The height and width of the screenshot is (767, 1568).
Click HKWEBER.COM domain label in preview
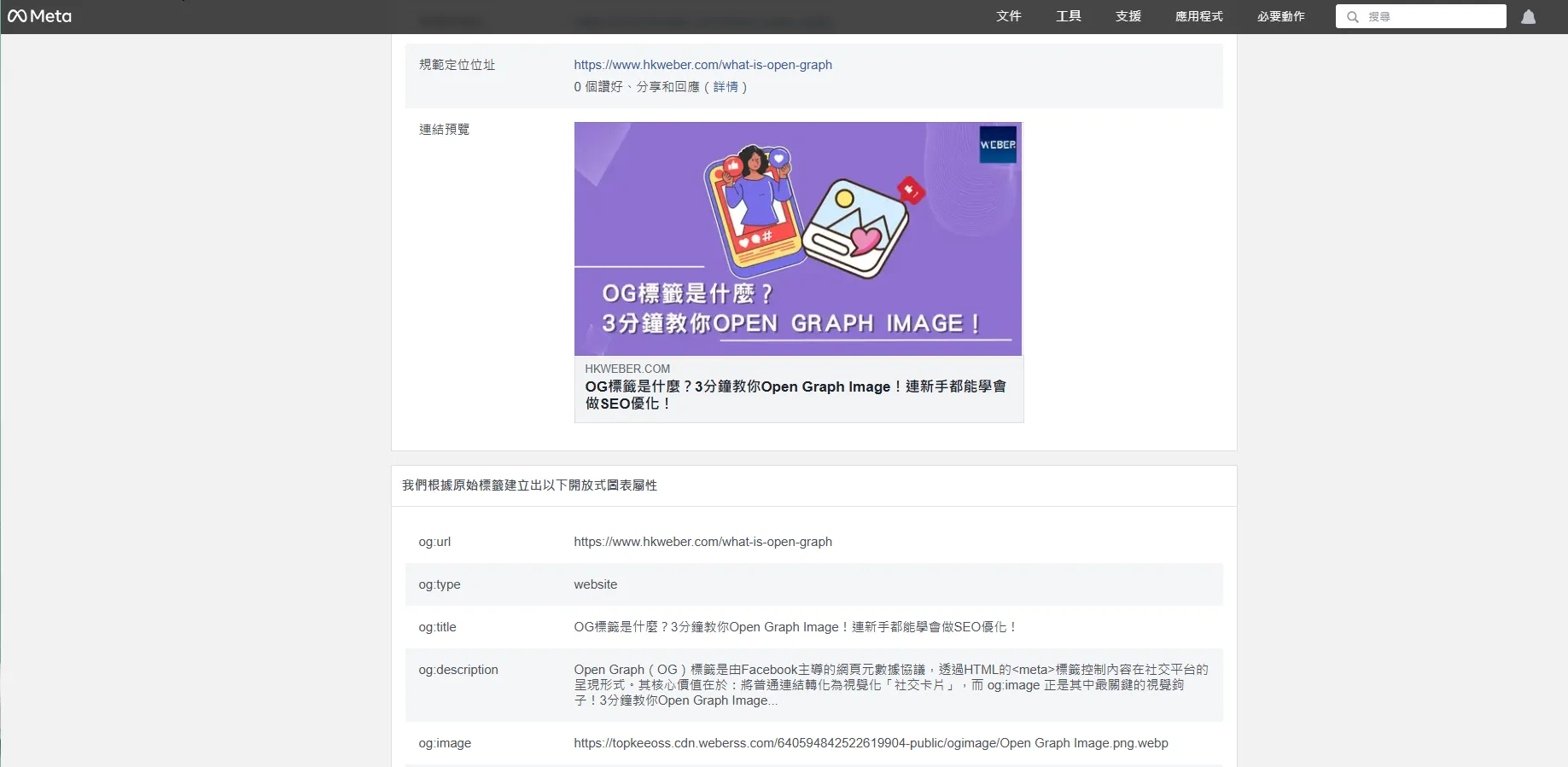pyautogui.click(x=627, y=369)
